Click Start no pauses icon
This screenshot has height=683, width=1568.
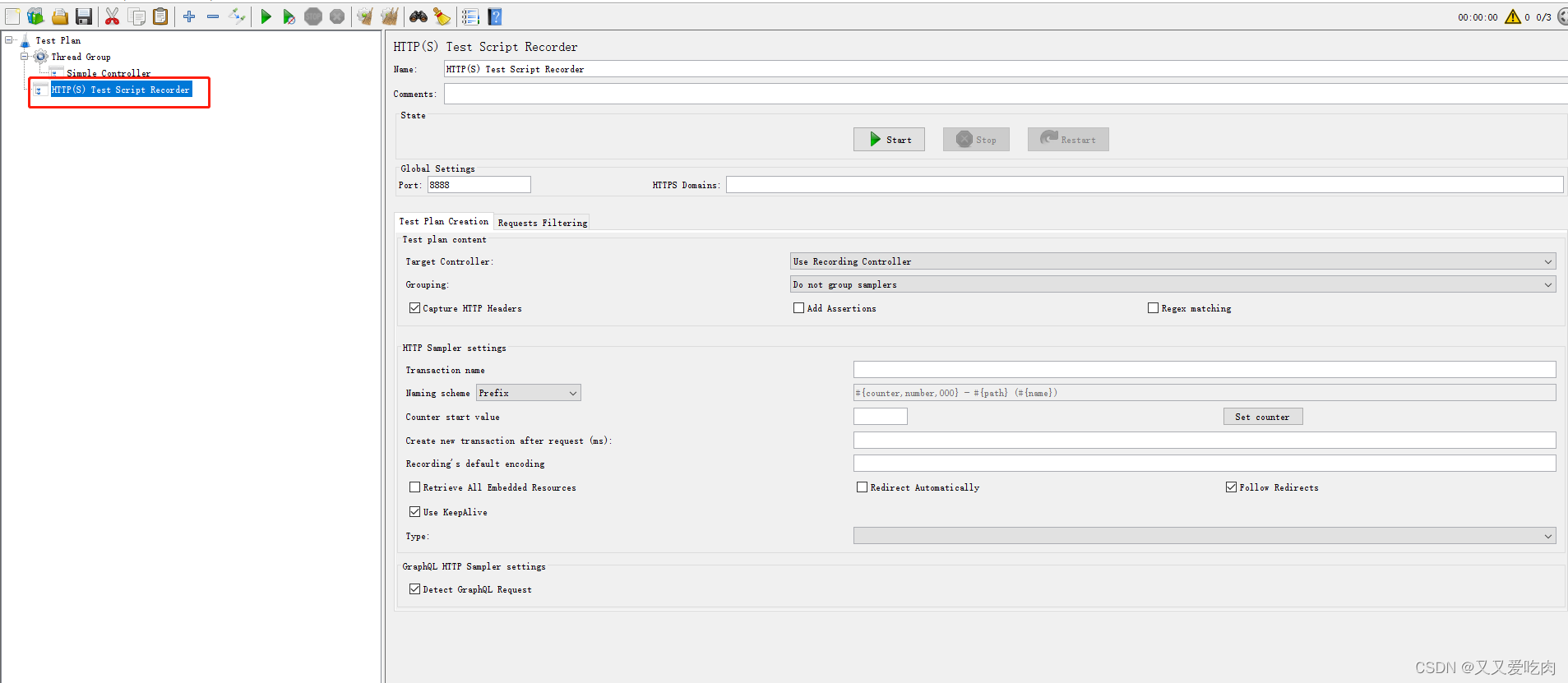(x=289, y=16)
